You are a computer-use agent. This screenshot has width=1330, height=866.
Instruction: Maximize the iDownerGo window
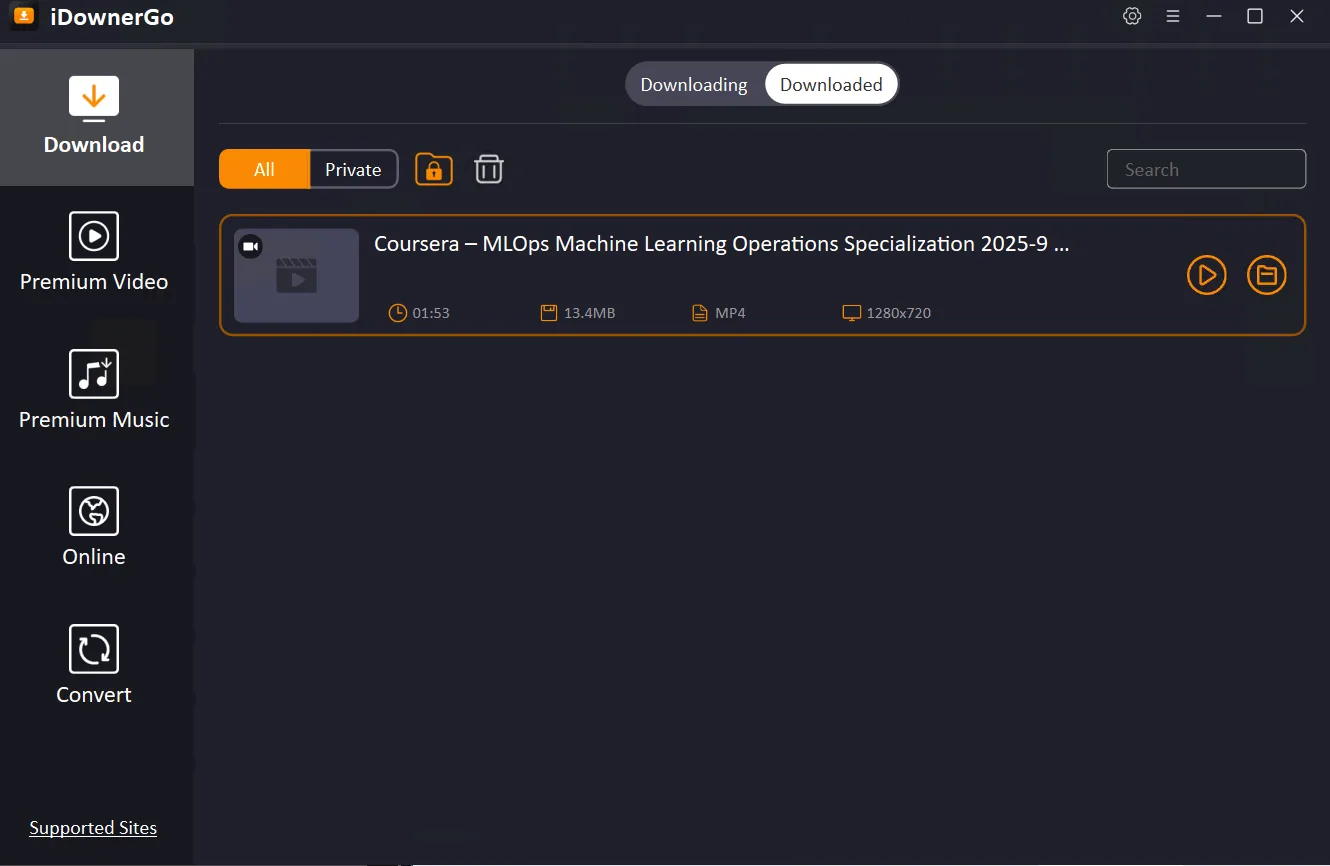pos(1255,16)
